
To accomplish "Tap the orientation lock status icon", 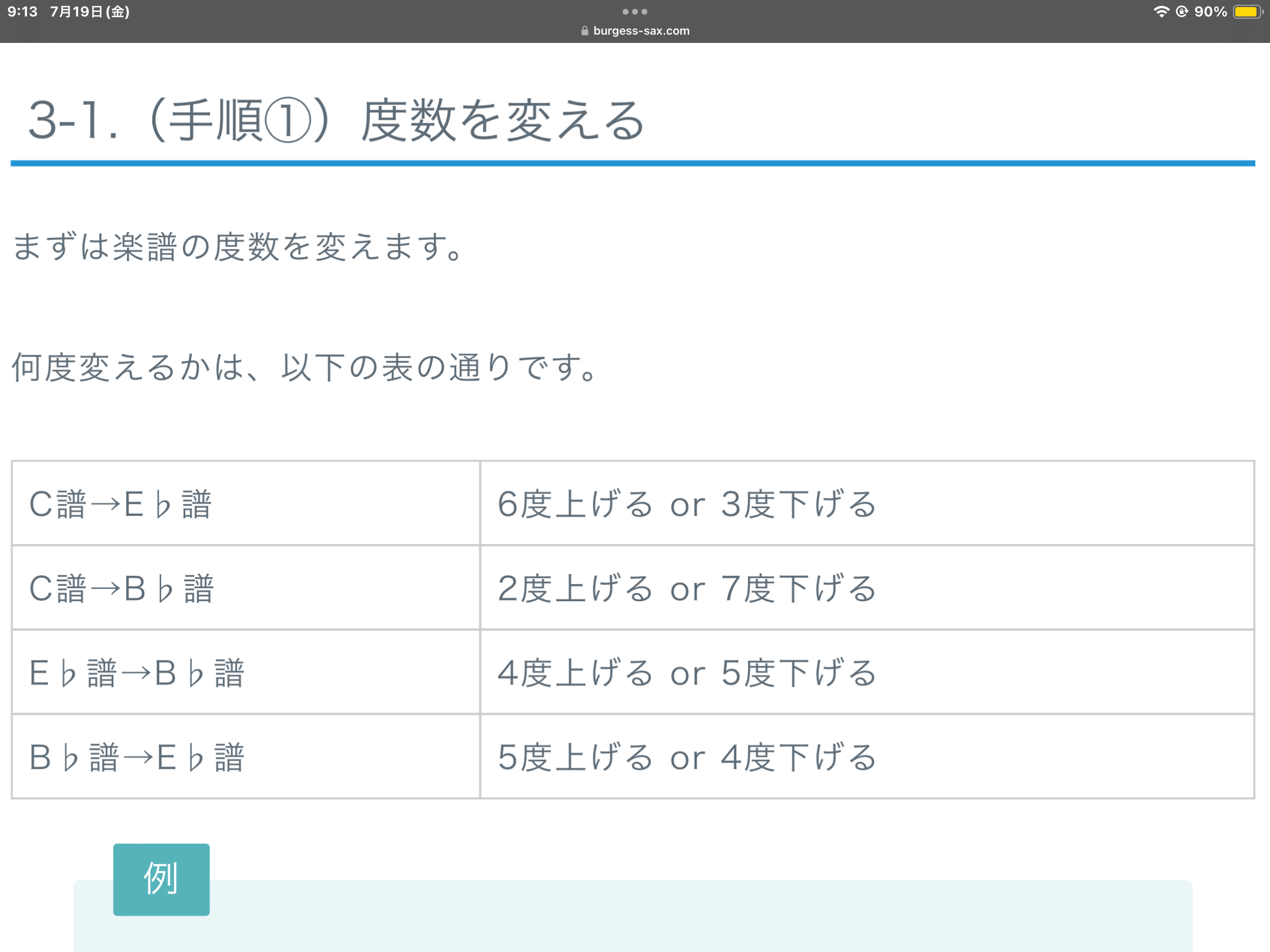I will coord(1182,12).
